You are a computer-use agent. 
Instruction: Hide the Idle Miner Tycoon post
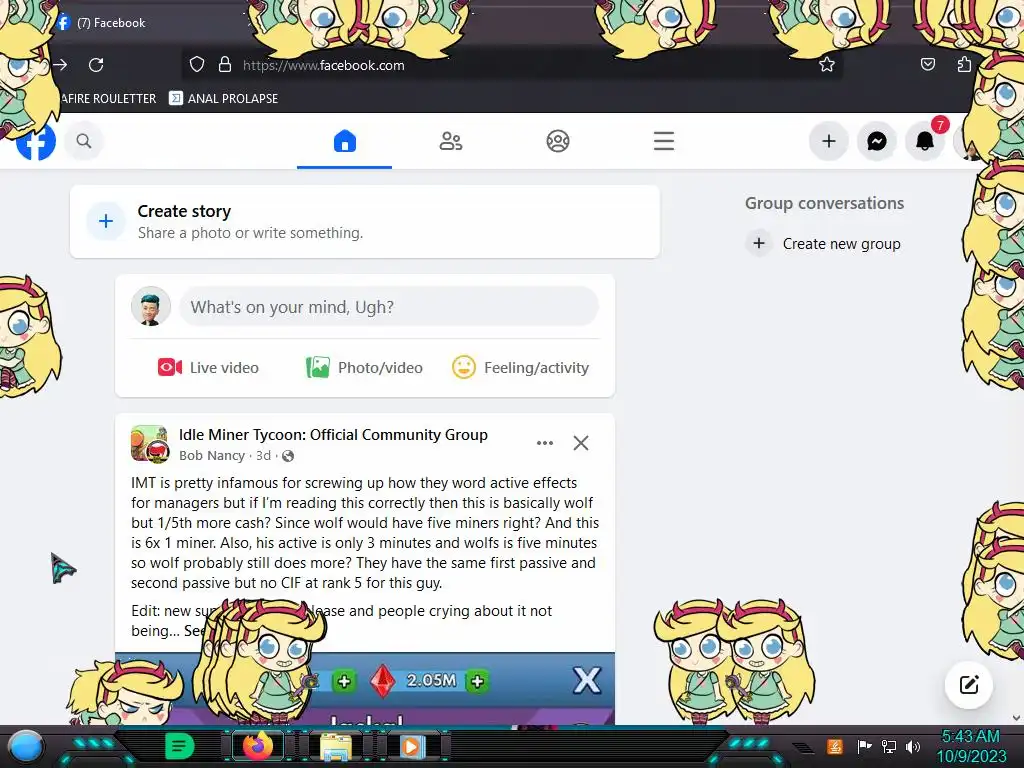point(581,443)
